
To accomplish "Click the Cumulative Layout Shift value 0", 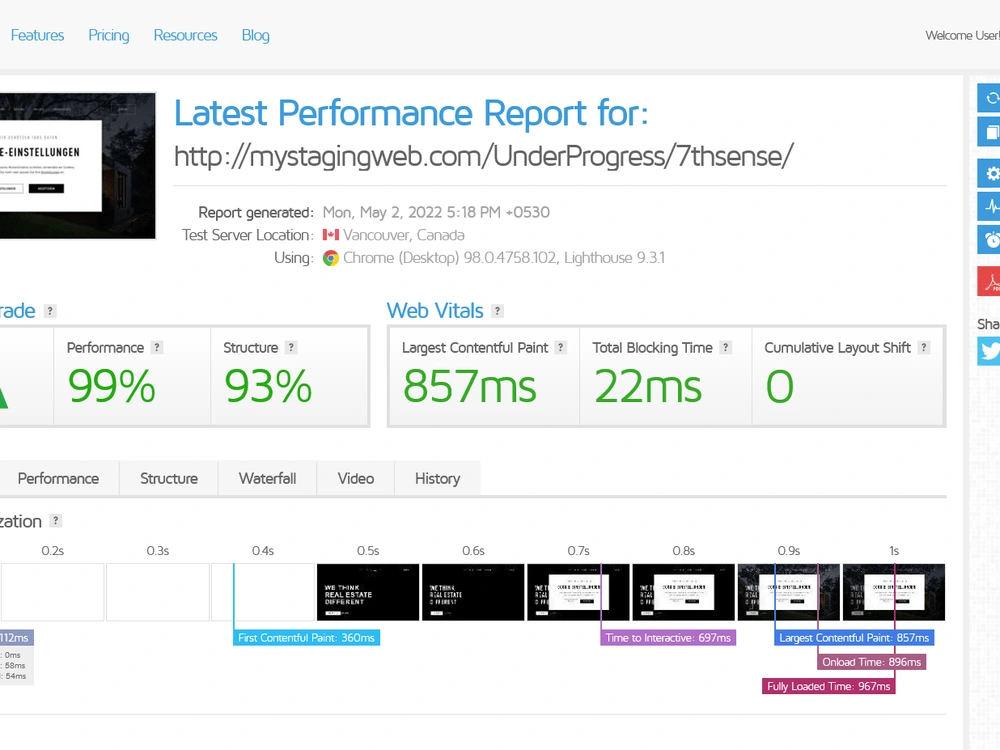I will pos(780,386).
